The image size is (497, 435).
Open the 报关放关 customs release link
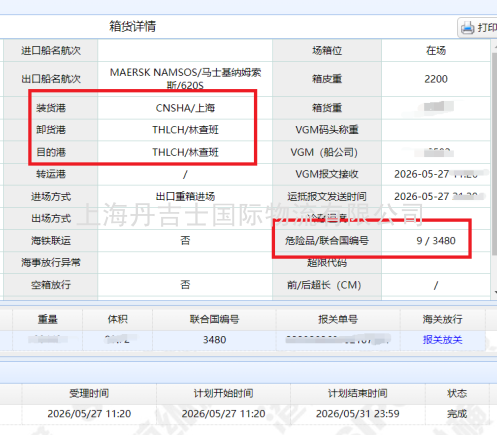[442, 340]
